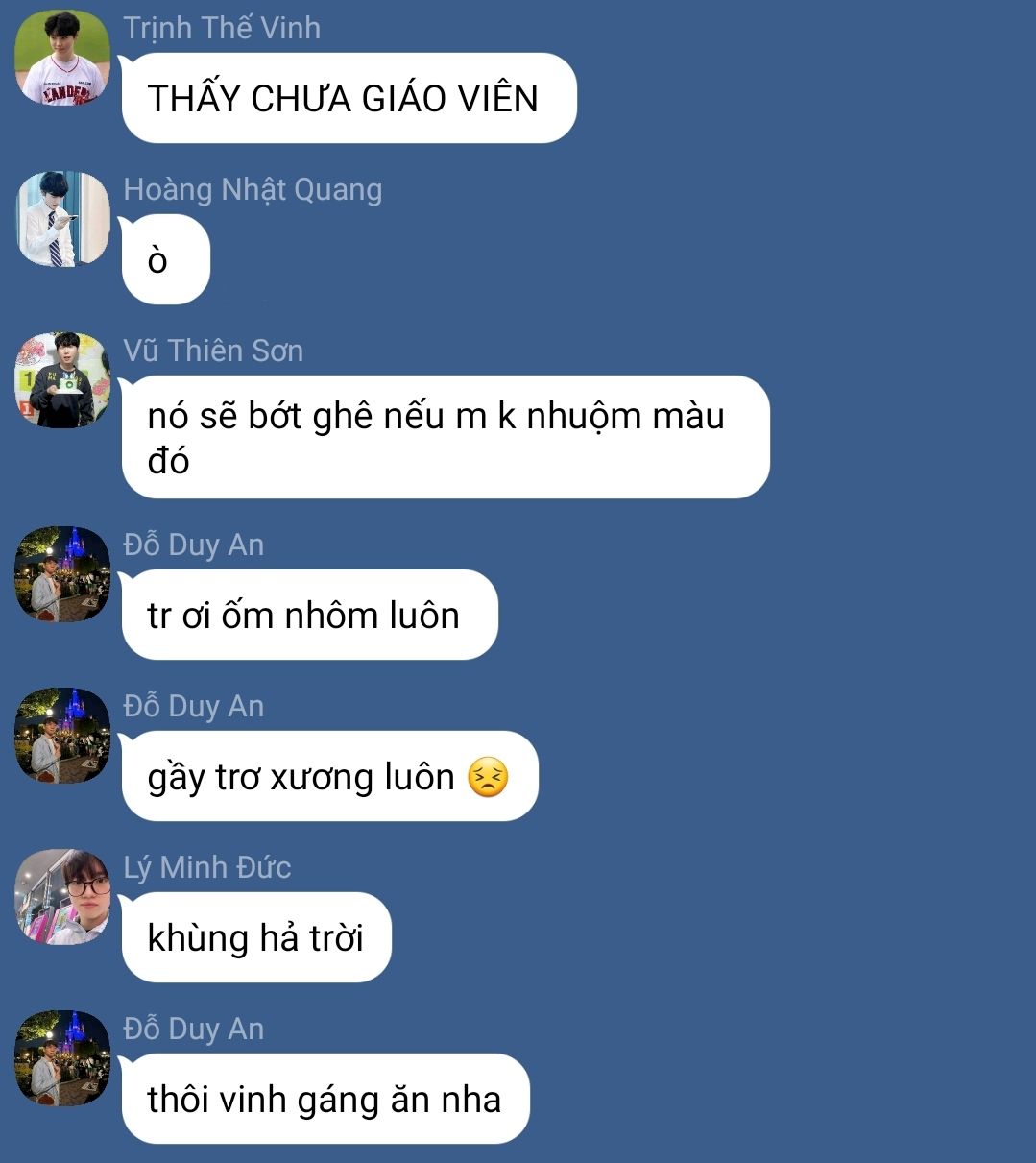
Task: Open Đỗ Duy An's avatar beside 'tr ơi ốm nhôm luôn'
Action: [x=62, y=574]
